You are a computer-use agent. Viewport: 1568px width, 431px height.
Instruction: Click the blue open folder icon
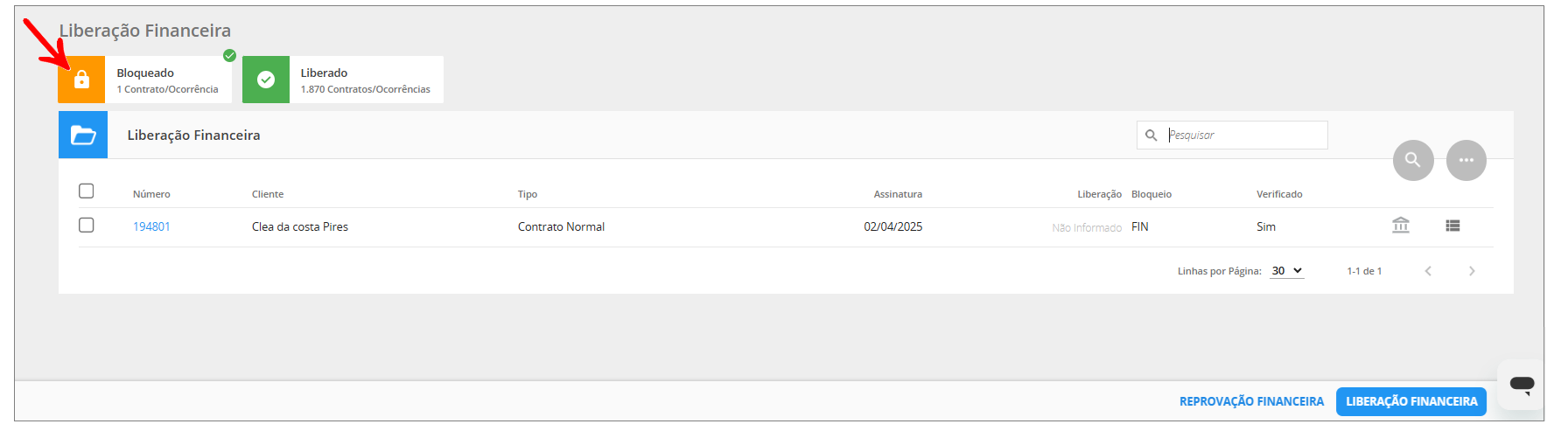pos(83,135)
